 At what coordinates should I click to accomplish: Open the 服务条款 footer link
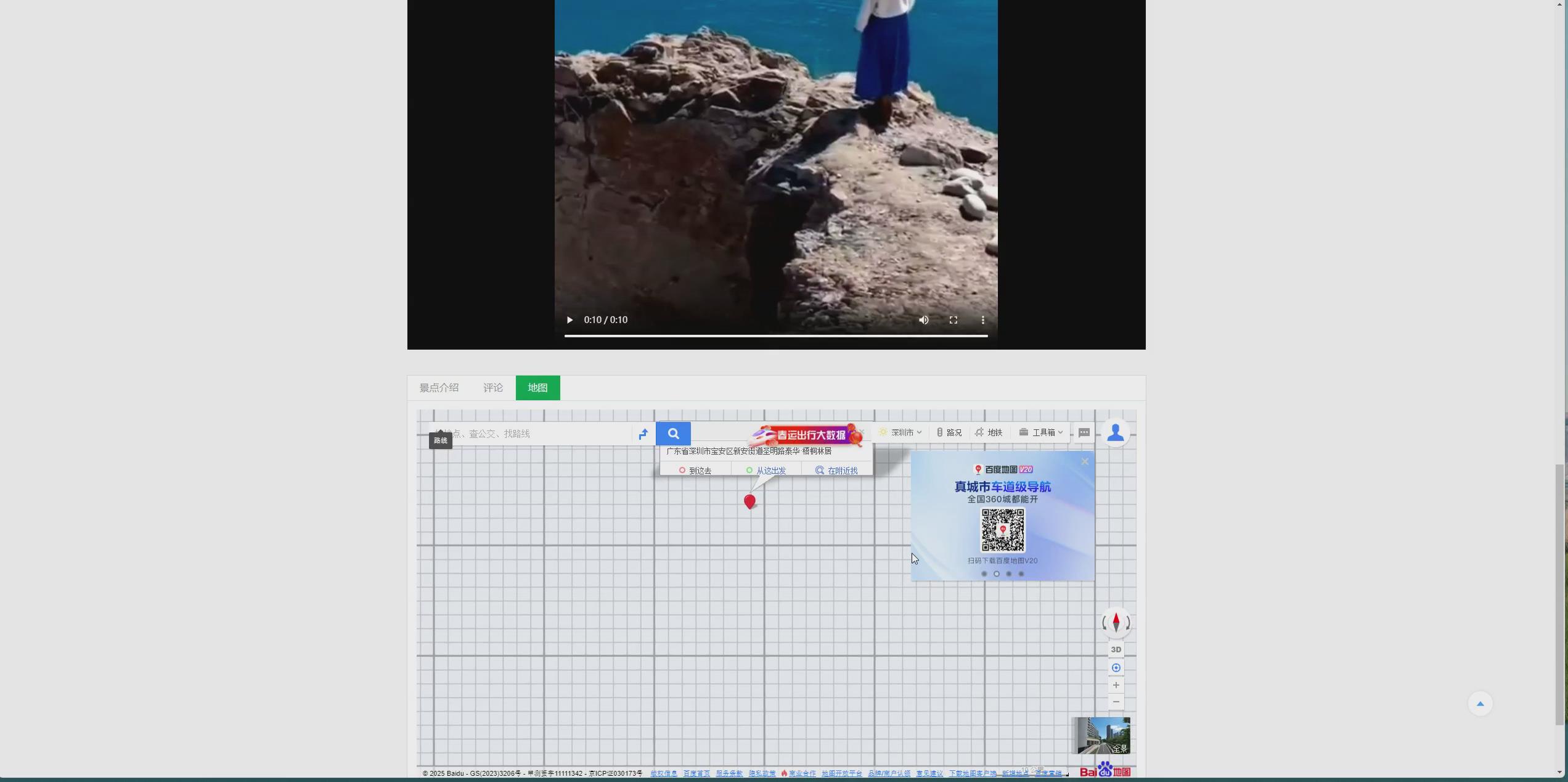(729, 773)
